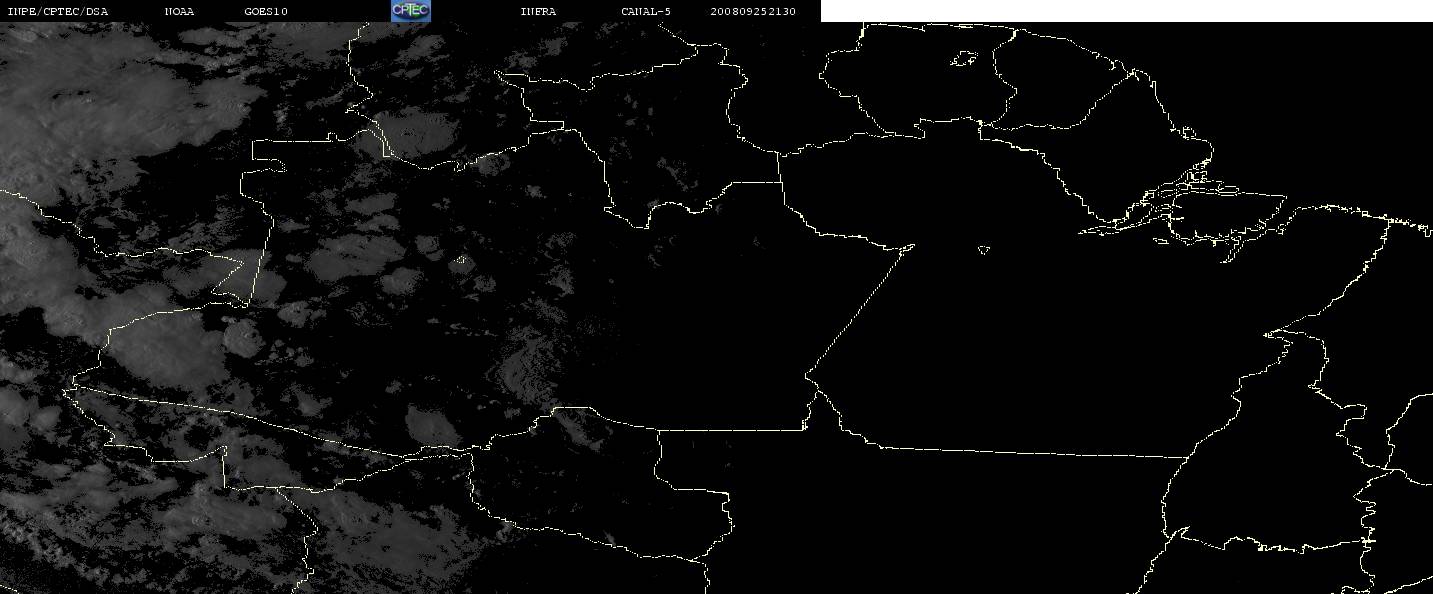Click the "INPE/CPTEC/DSA" header text
Image resolution: width=1433 pixels, height=594 pixels.
[57, 12]
